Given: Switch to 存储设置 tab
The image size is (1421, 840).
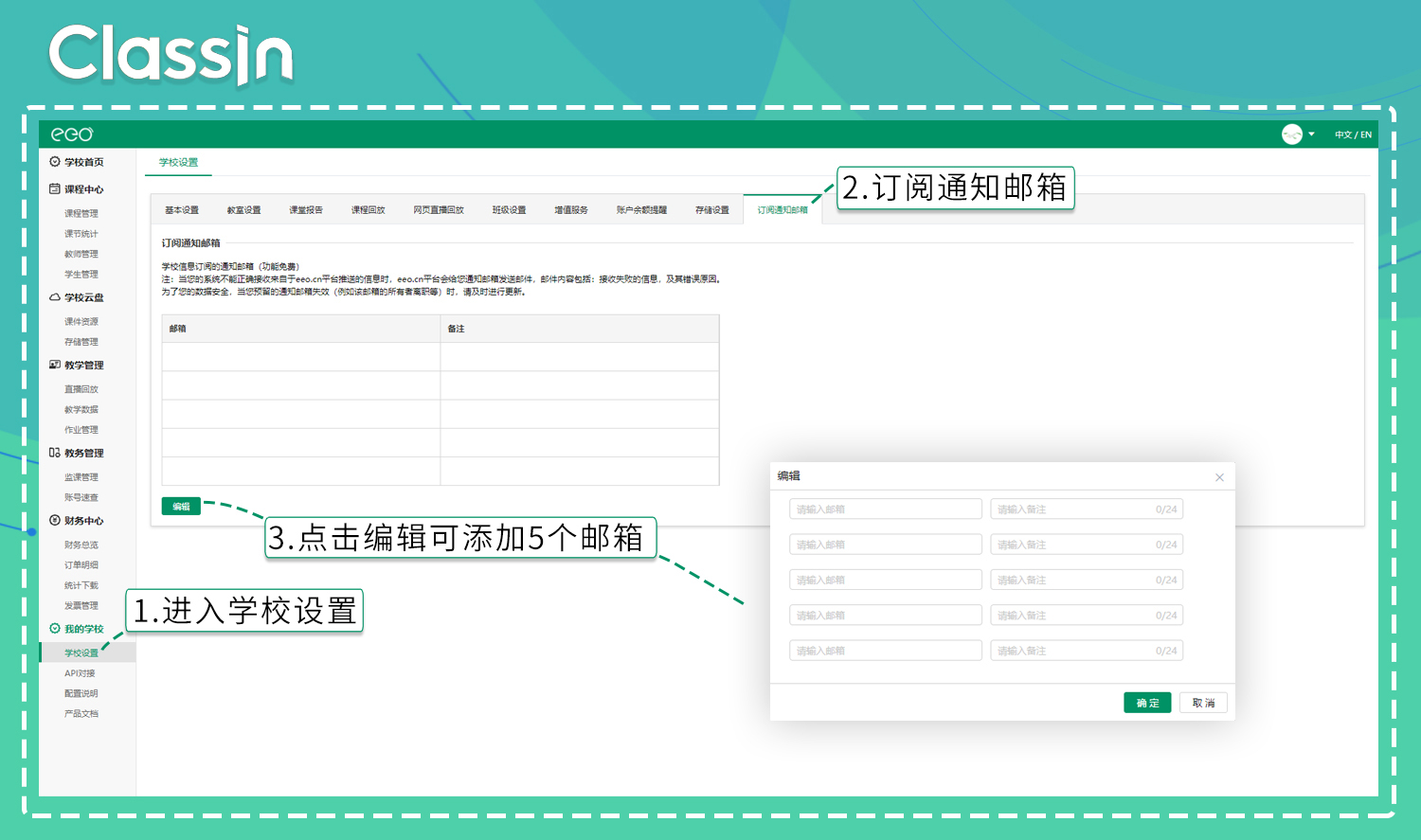Looking at the screenshot, I should tap(712, 210).
